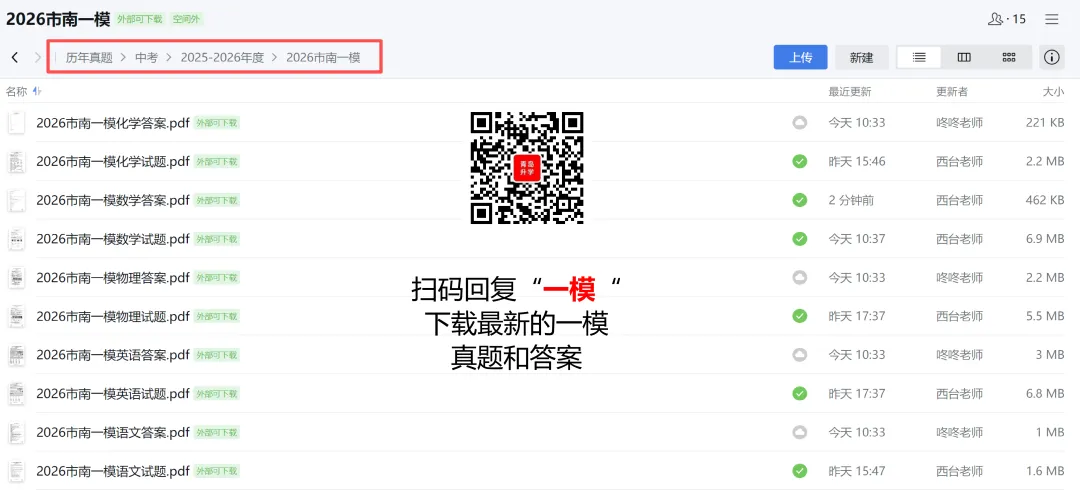Navigate to 历年真题 in breadcrumb
This screenshot has width=1080, height=490.
(x=89, y=57)
